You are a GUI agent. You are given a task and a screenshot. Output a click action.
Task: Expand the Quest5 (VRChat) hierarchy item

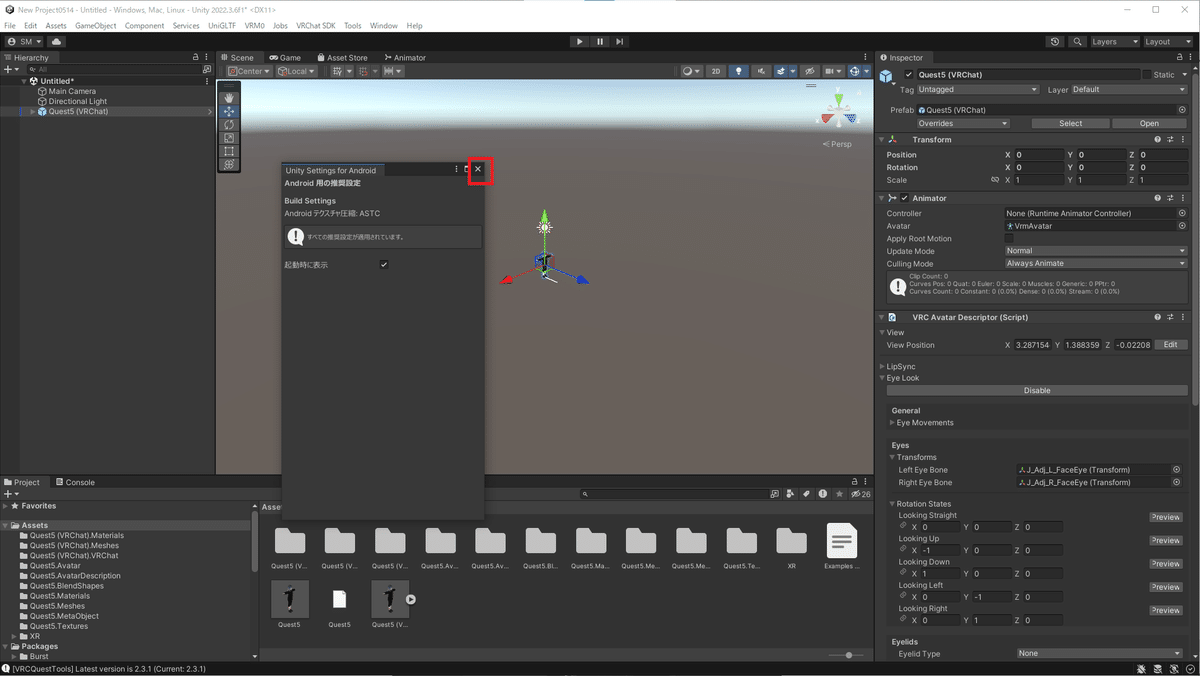tap(32, 112)
